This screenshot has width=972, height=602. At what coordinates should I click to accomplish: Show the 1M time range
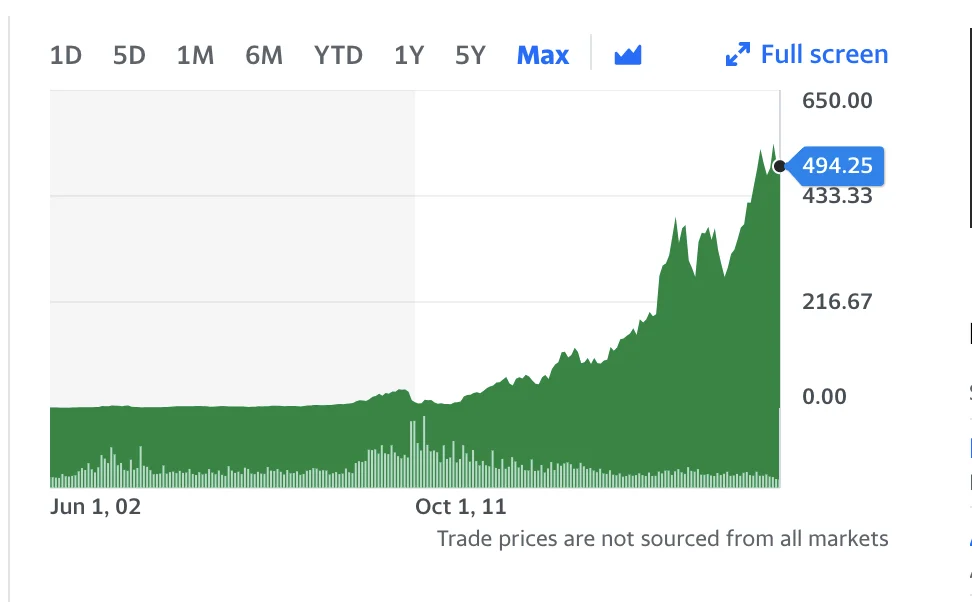coord(195,55)
